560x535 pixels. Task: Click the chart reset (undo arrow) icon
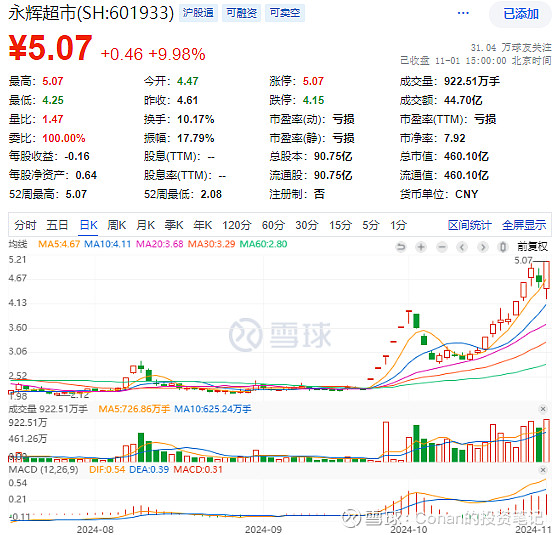[x=401, y=247]
